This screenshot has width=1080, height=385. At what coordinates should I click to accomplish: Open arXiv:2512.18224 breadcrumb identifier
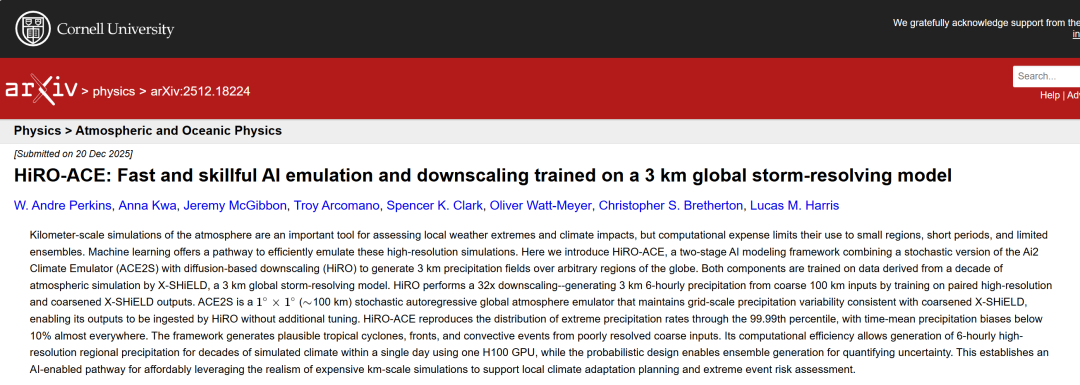(x=200, y=91)
